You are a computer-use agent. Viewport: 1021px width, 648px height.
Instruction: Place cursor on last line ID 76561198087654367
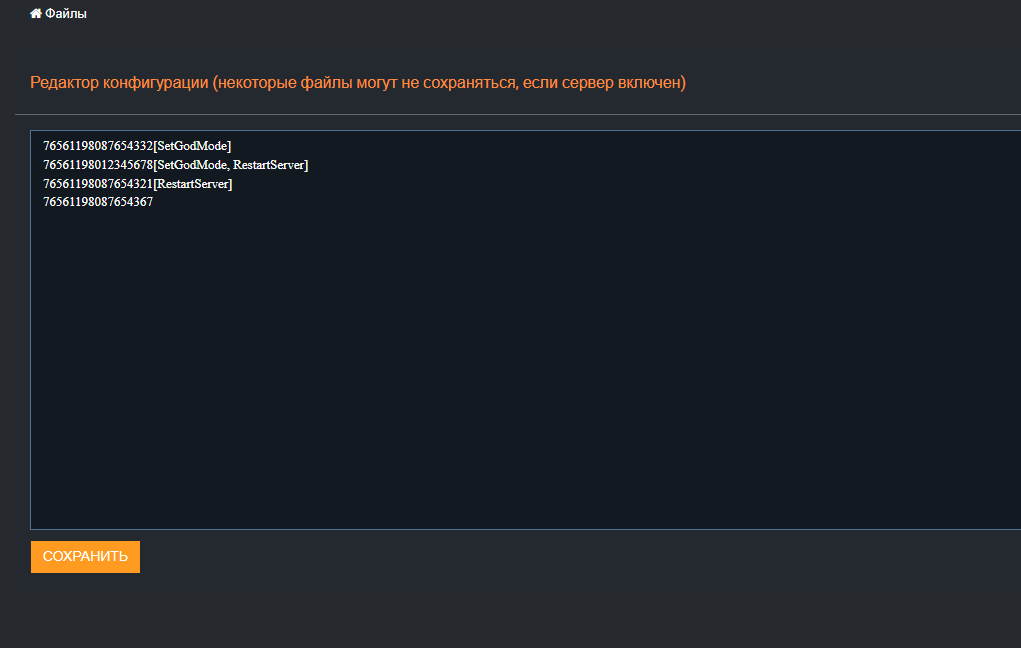pyautogui.click(x=97, y=203)
